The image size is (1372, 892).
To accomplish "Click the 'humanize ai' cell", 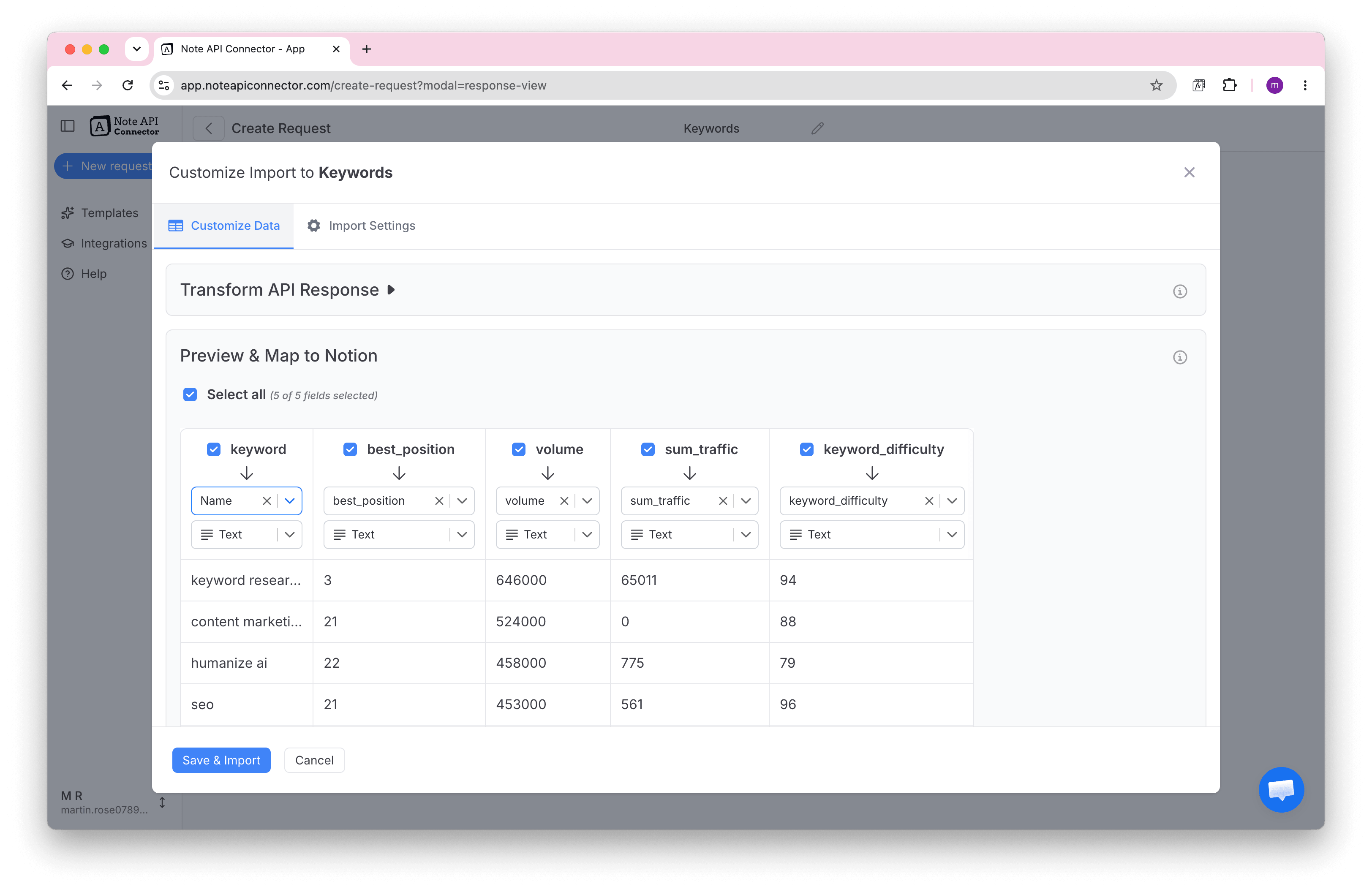I will (246, 663).
